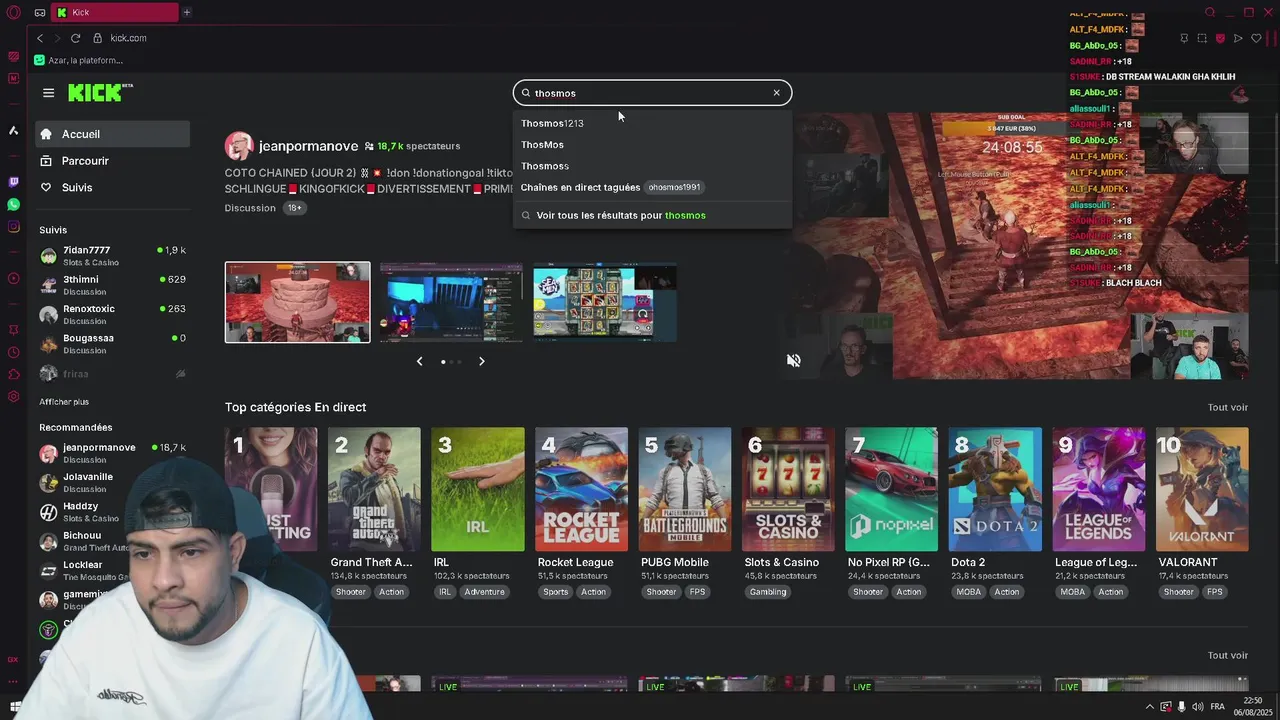1280x720 pixels.
Task: Click the Discussion category under featured stream
Action: [250, 208]
